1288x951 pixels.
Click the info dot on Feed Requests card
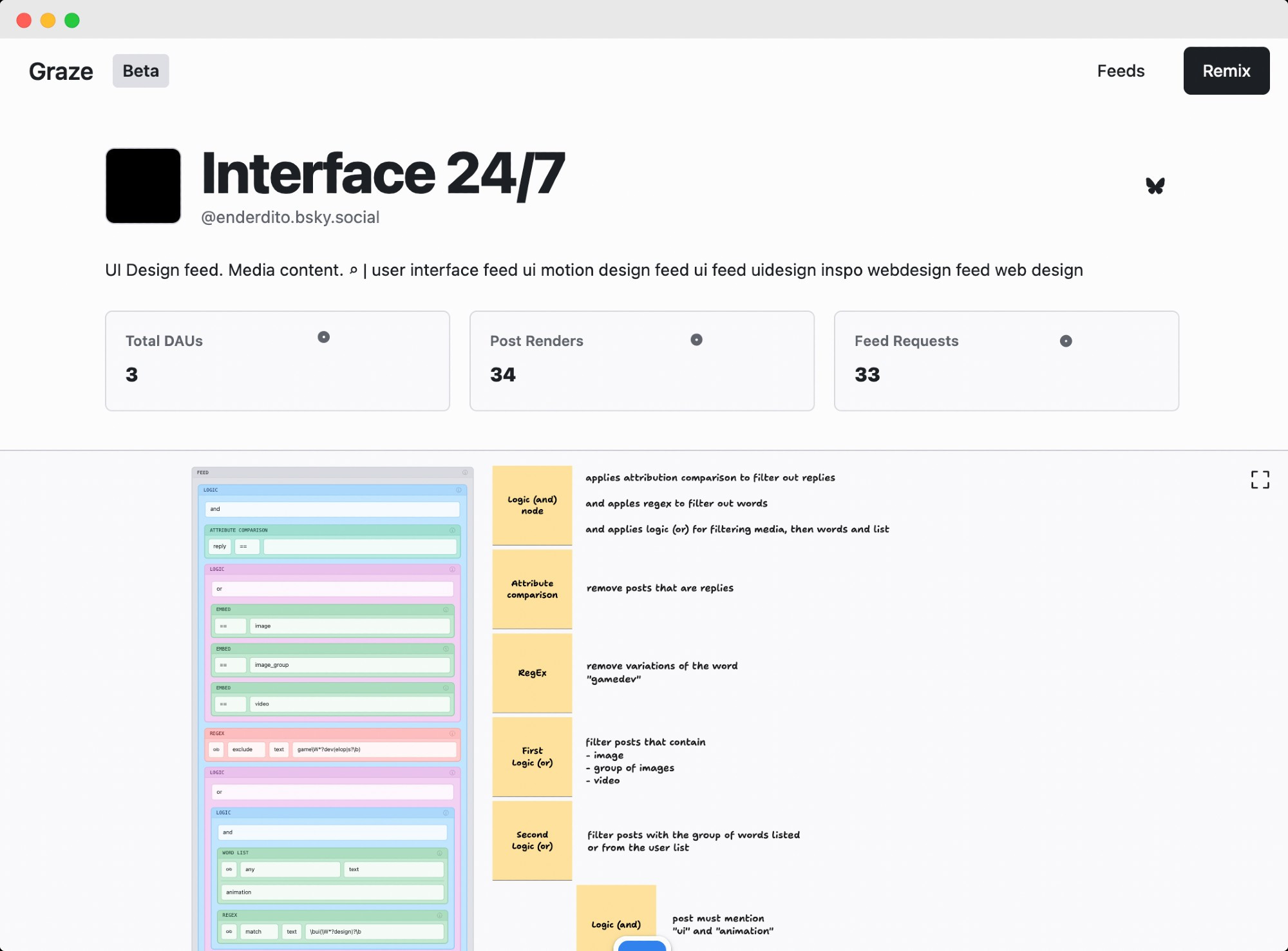click(x=1066, y=341)
